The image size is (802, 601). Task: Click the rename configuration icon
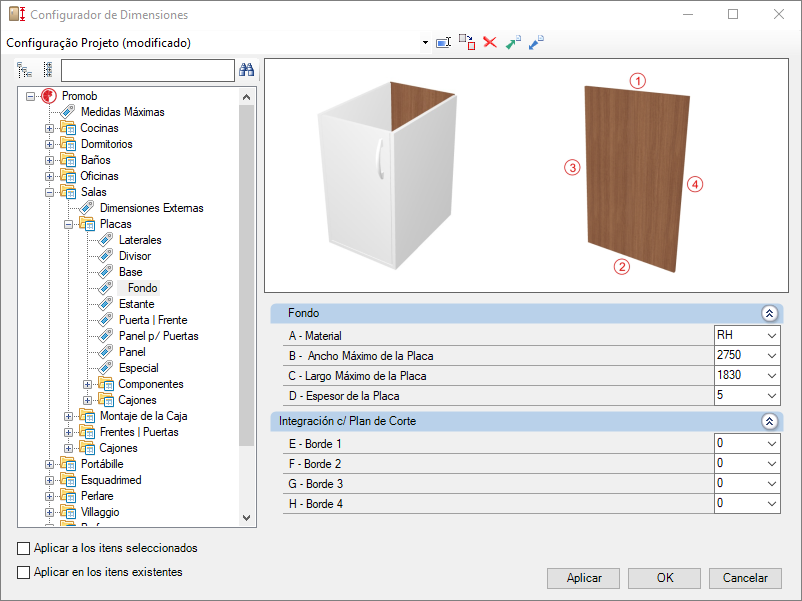pos(443,42)
